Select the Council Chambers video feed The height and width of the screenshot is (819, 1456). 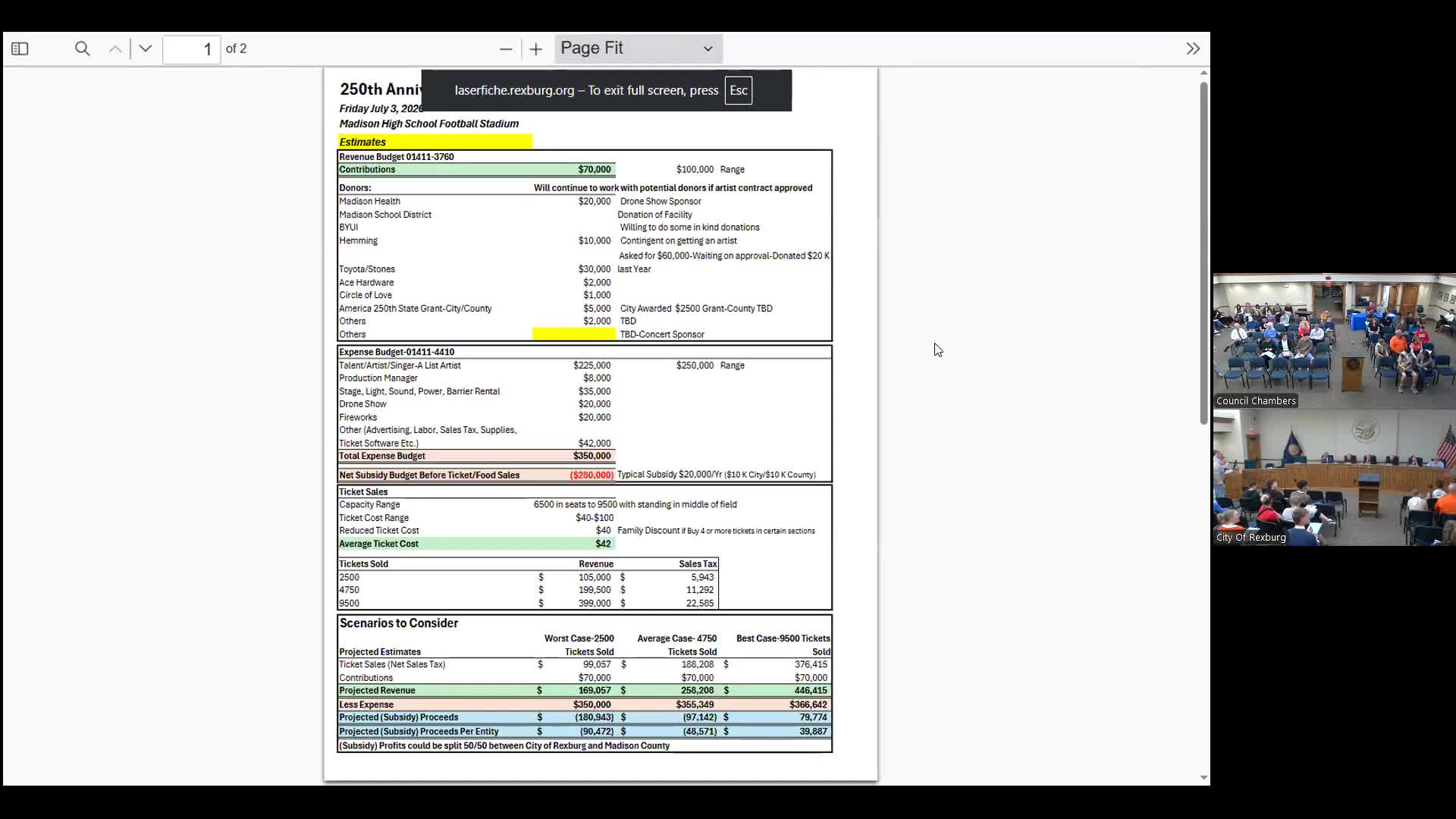(x=1334, y=341)
